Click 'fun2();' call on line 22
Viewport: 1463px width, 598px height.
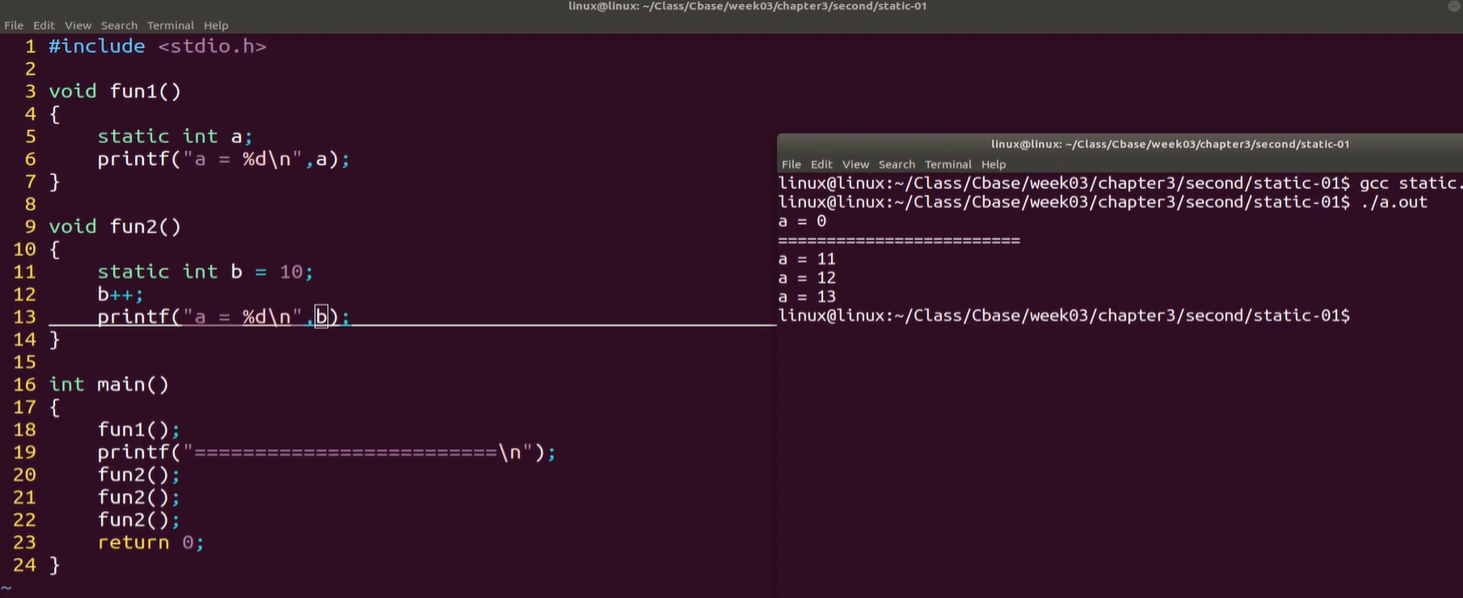point(139,521)
